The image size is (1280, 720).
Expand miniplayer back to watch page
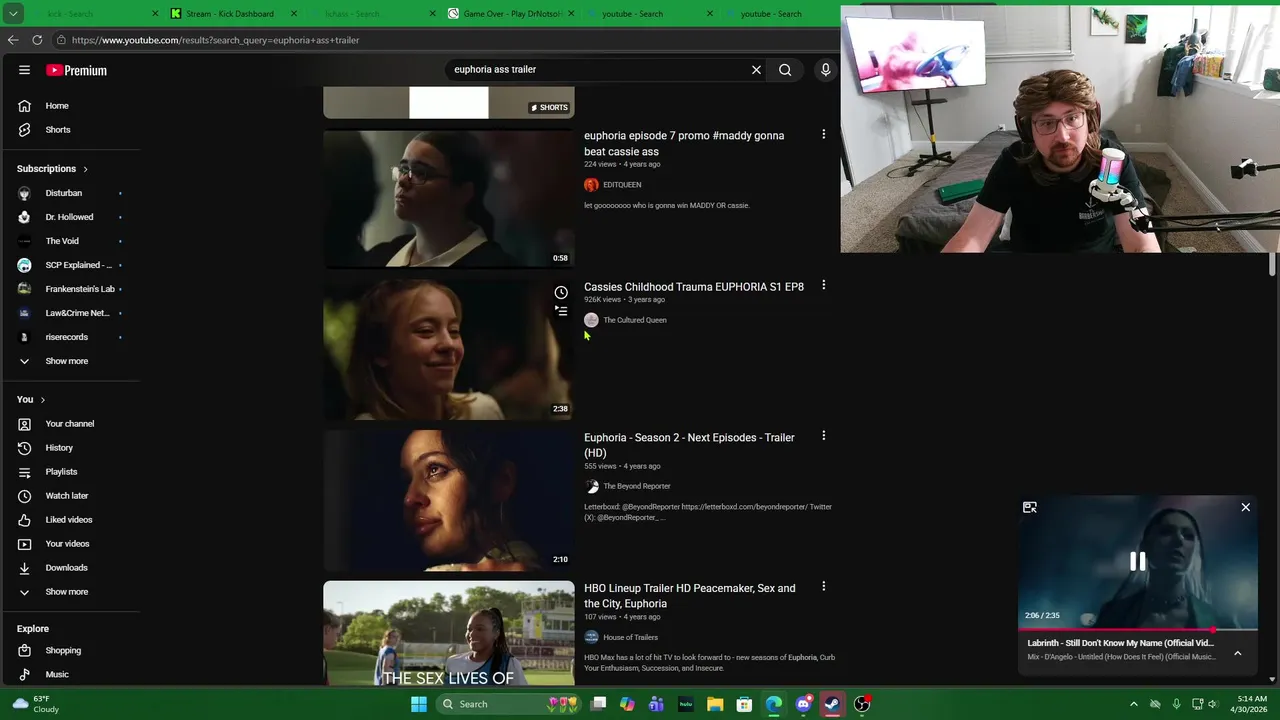(1030, 508)
